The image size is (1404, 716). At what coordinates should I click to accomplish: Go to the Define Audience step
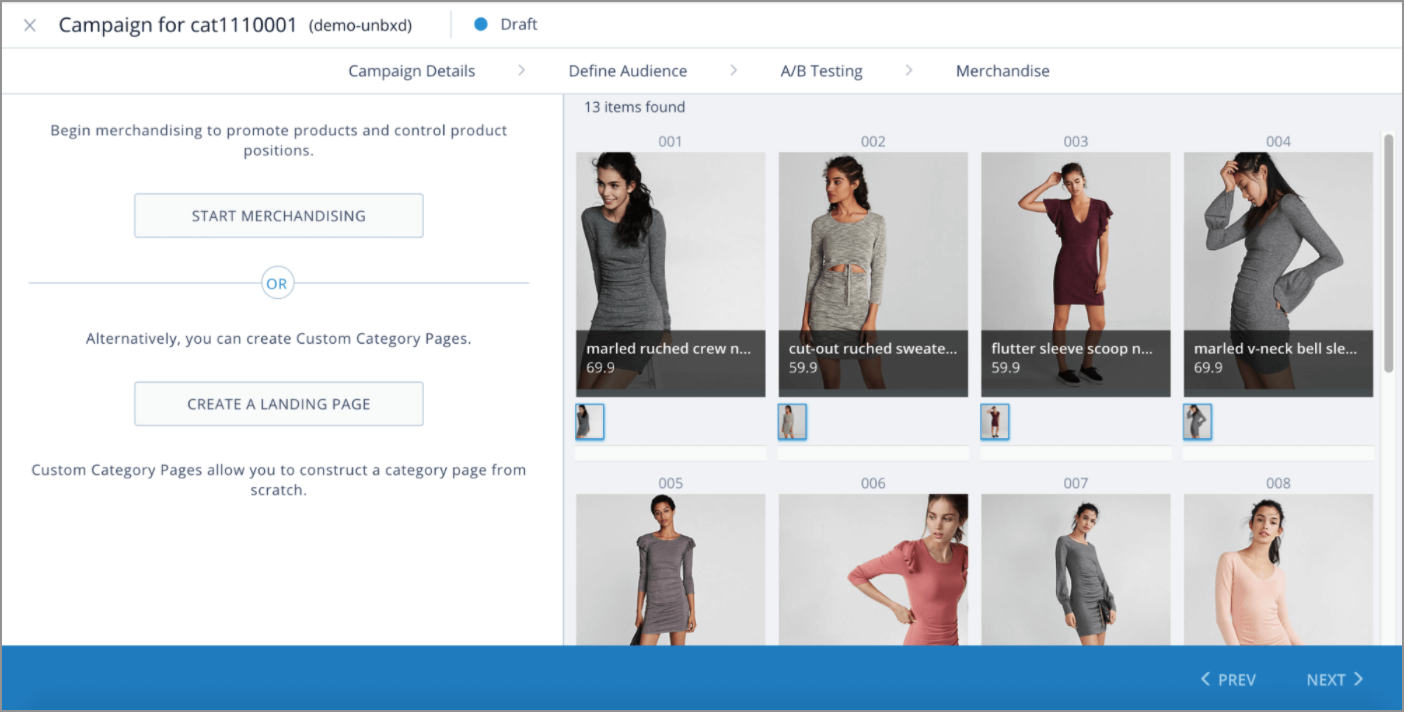pos(628,71)
